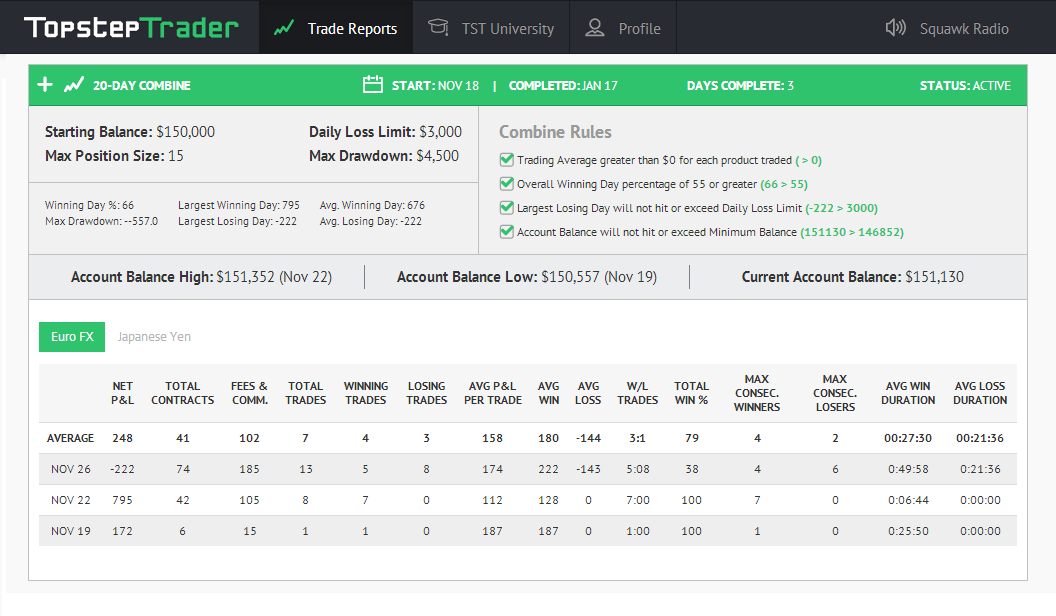Click the TopstepTrader logo
1056x616 pixels.
coord(131,28)
